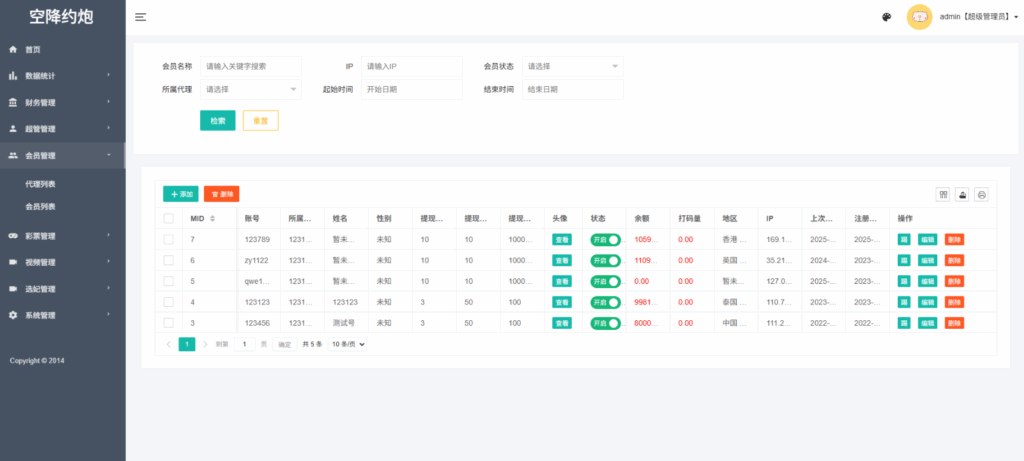Screen dimensions: 1024x461
Task: Tick the checkbox for row MID 4
Action: 168,302
